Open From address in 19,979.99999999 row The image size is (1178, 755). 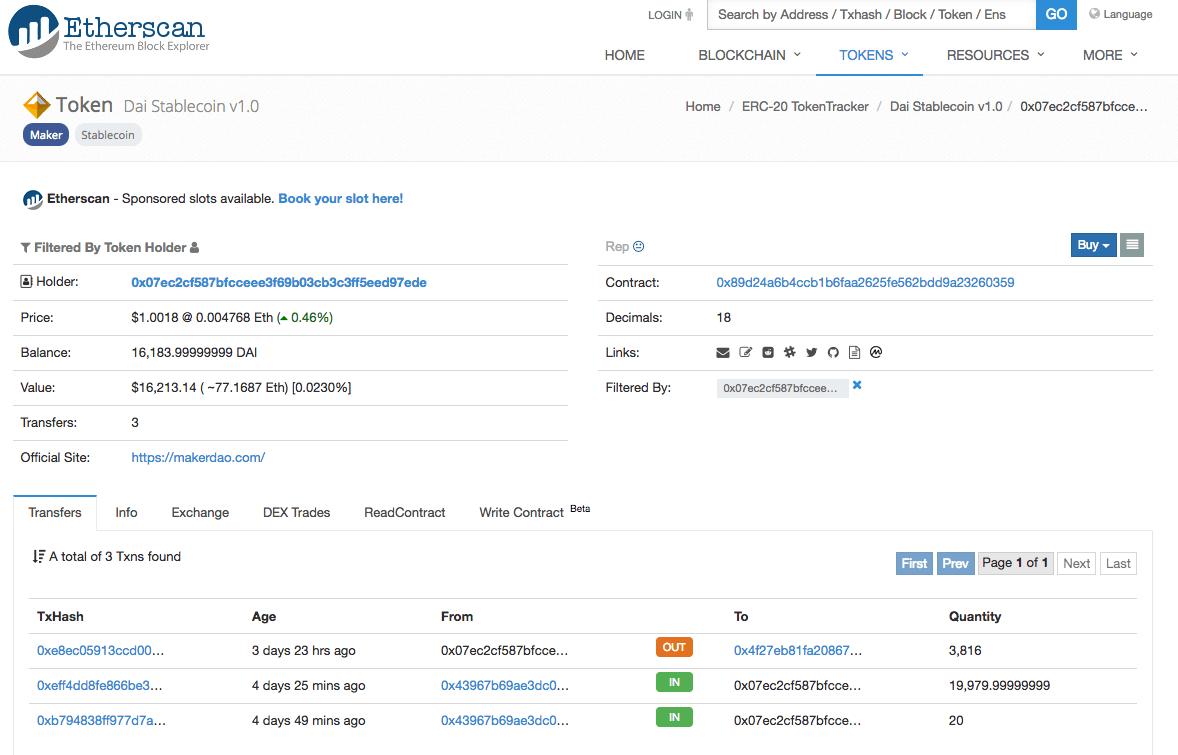[x=505, y=685]
